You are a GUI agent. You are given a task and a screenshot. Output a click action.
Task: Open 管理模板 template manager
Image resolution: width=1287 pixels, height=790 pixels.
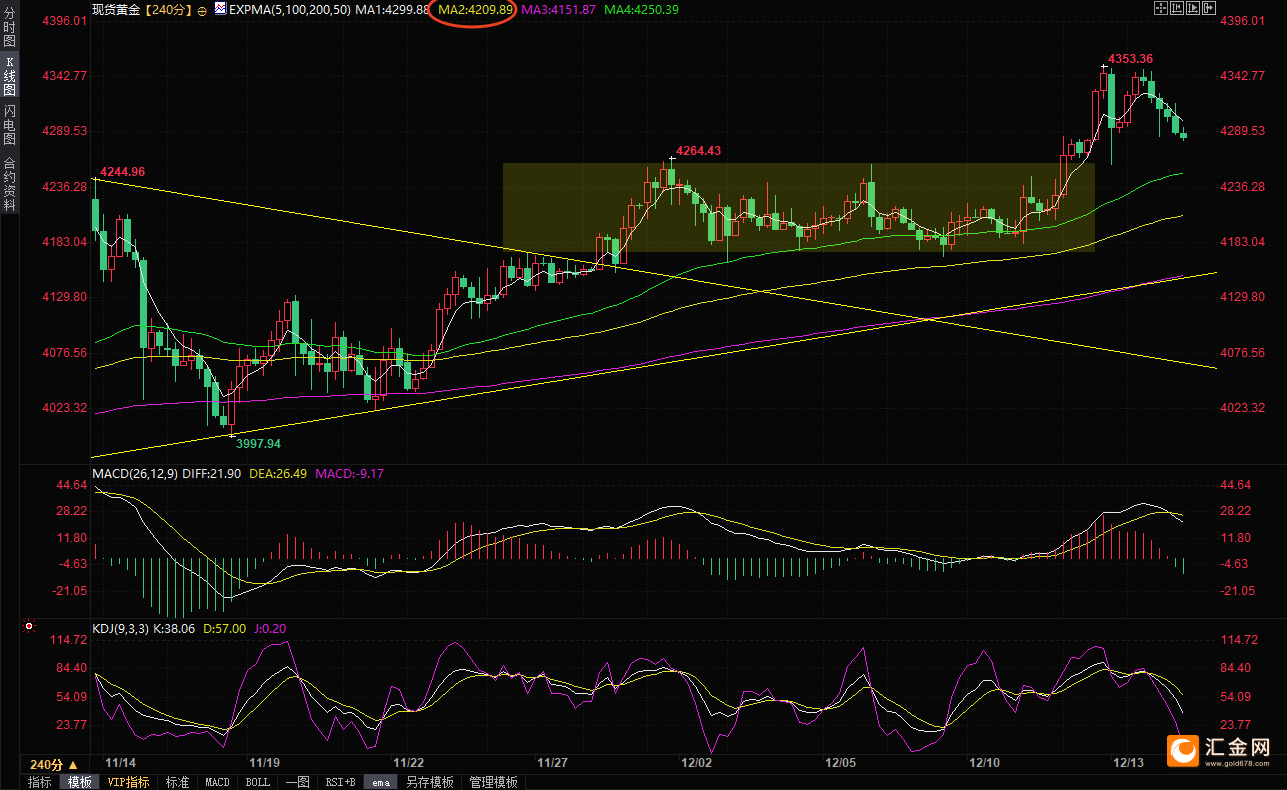click(x=493, y=782)
